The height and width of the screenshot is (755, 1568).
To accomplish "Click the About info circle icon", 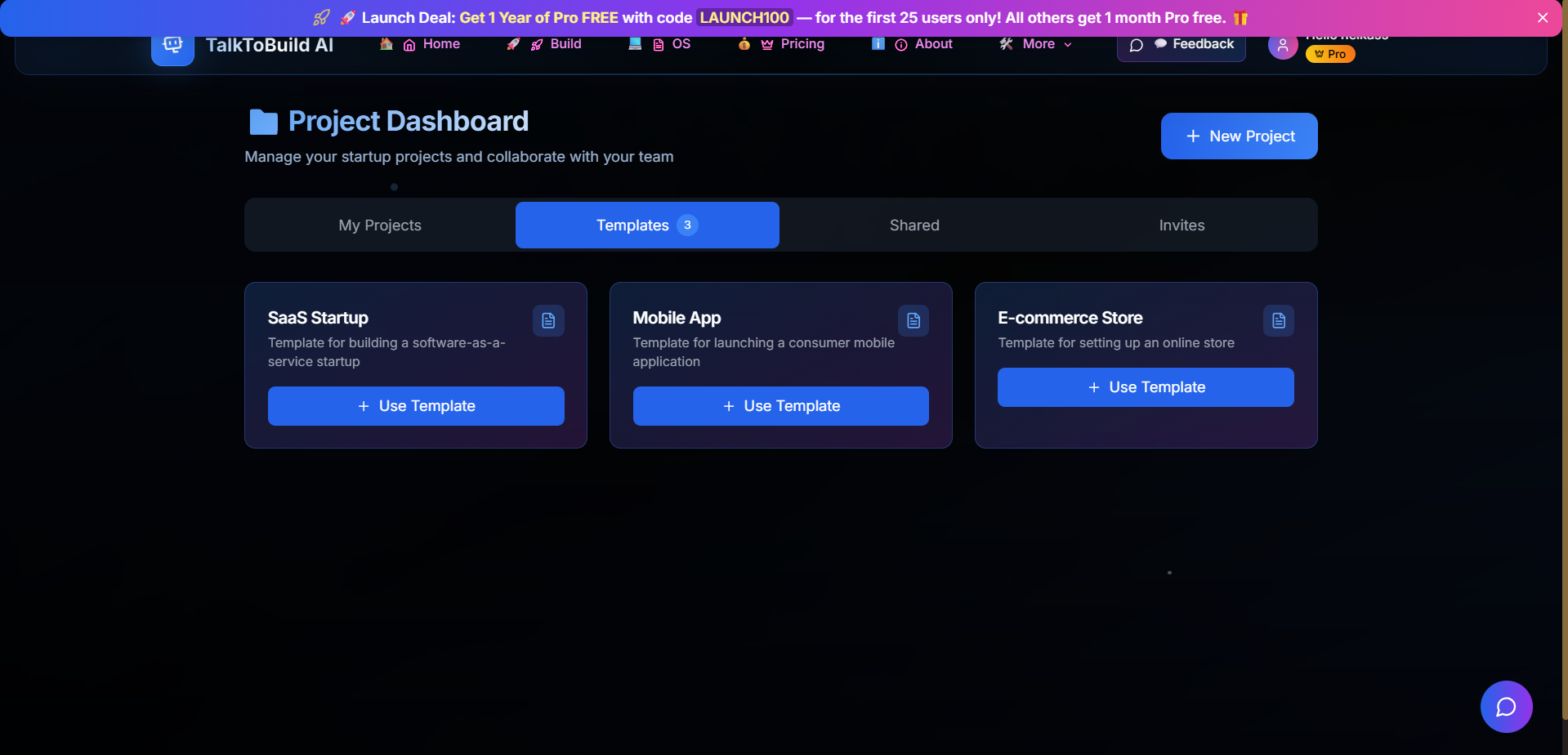I will pyautogui.click(x=901, y=45).
